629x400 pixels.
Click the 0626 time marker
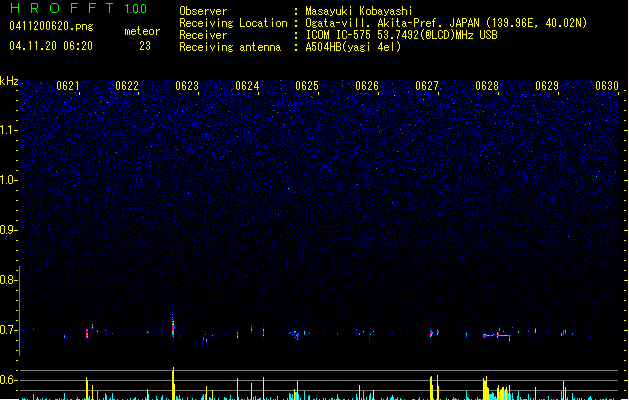367,86
